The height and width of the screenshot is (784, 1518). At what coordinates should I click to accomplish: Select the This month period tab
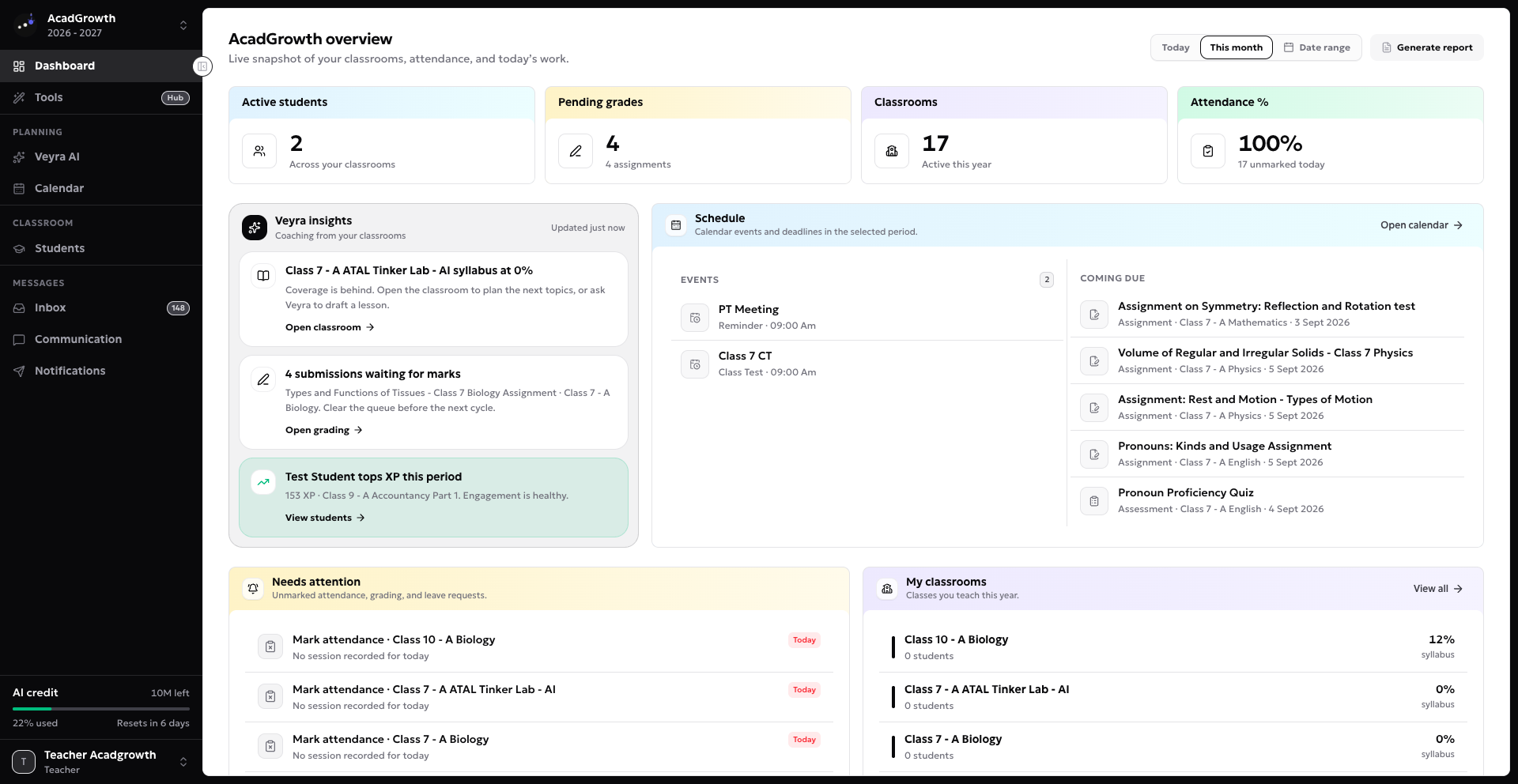tap(1237, 47)
